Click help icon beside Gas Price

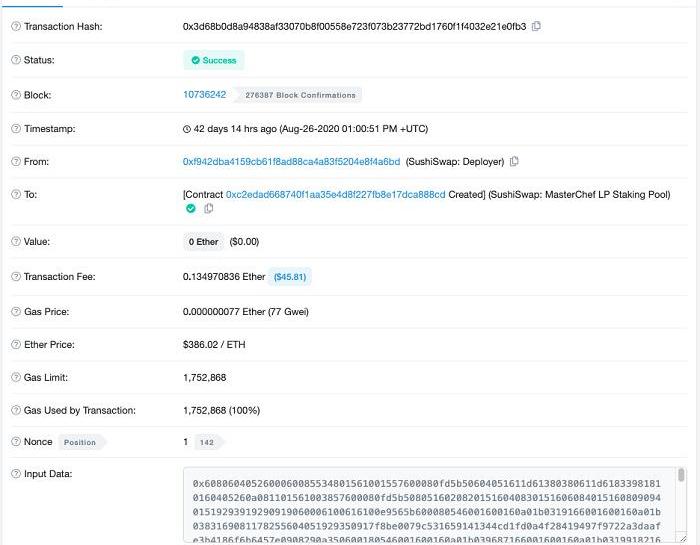point(15,312)
